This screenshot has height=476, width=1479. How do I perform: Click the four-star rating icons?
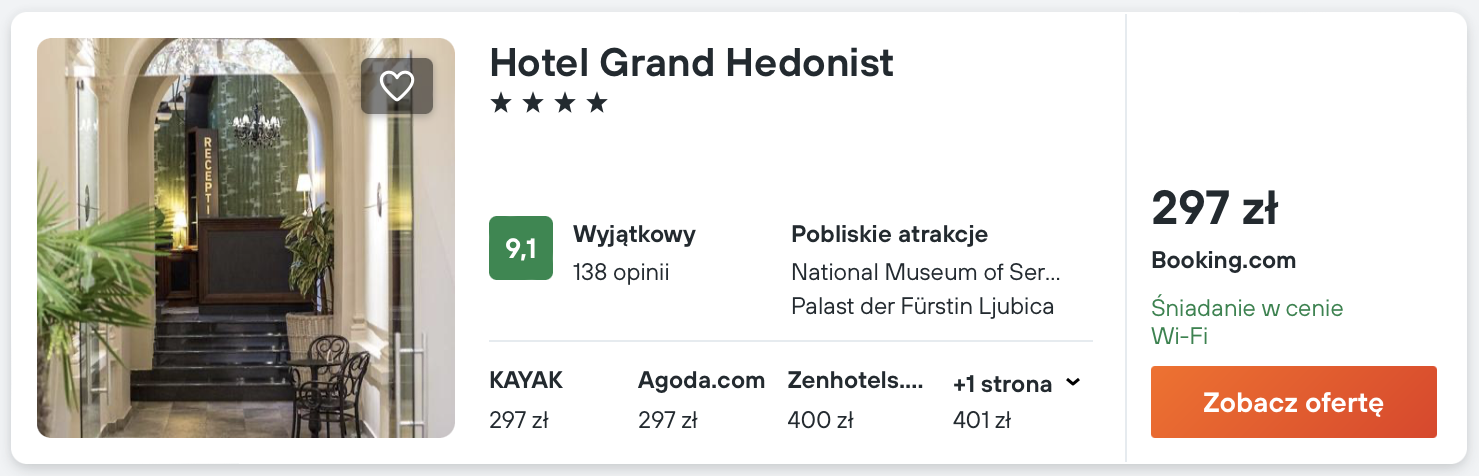pyautogui.click(x=549, y=103)
